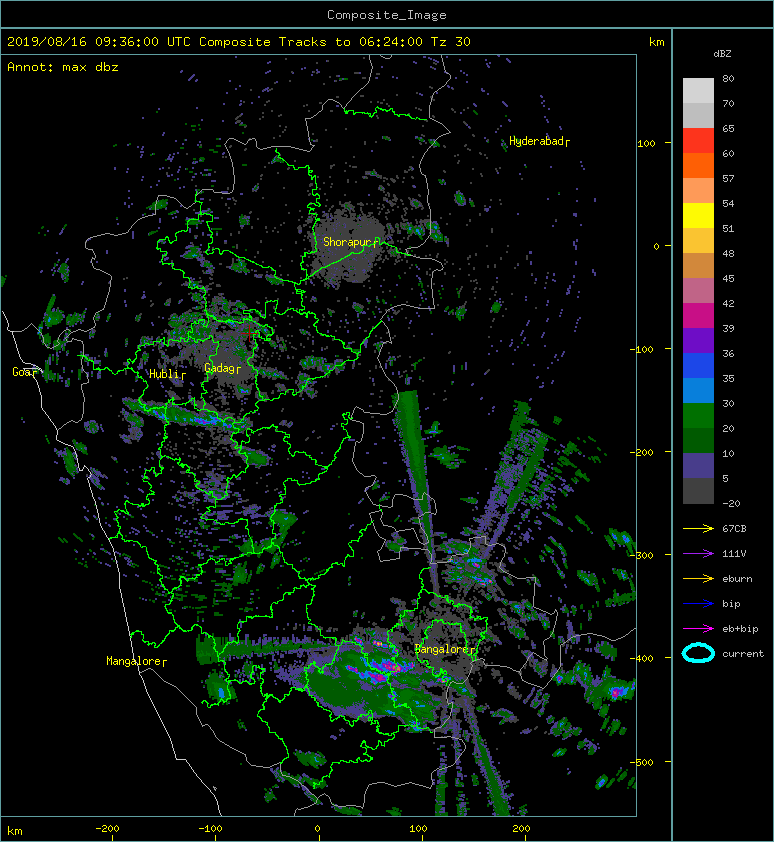Click the 0 km horizontal axis tick label
This screenshot has width=774, height=842.
pyautogui.click(x=317, y=829)
